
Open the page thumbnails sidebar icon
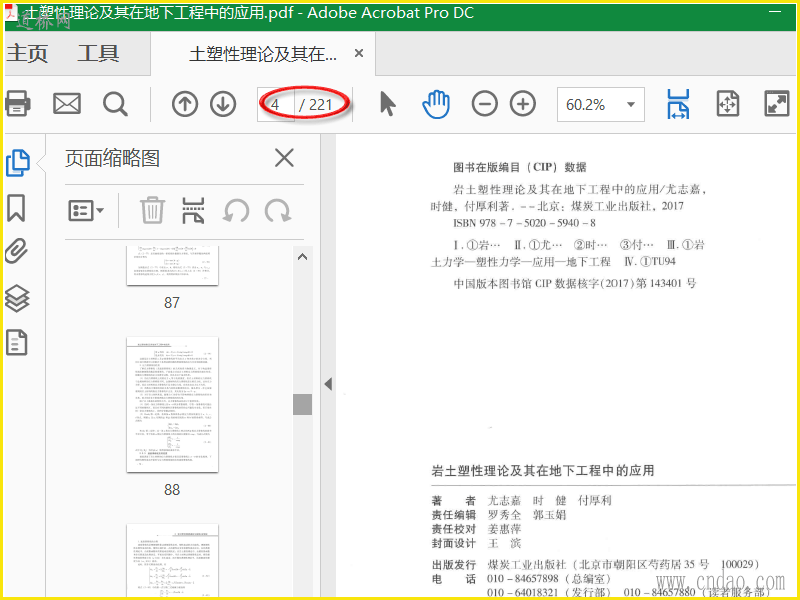coord(18,163)
